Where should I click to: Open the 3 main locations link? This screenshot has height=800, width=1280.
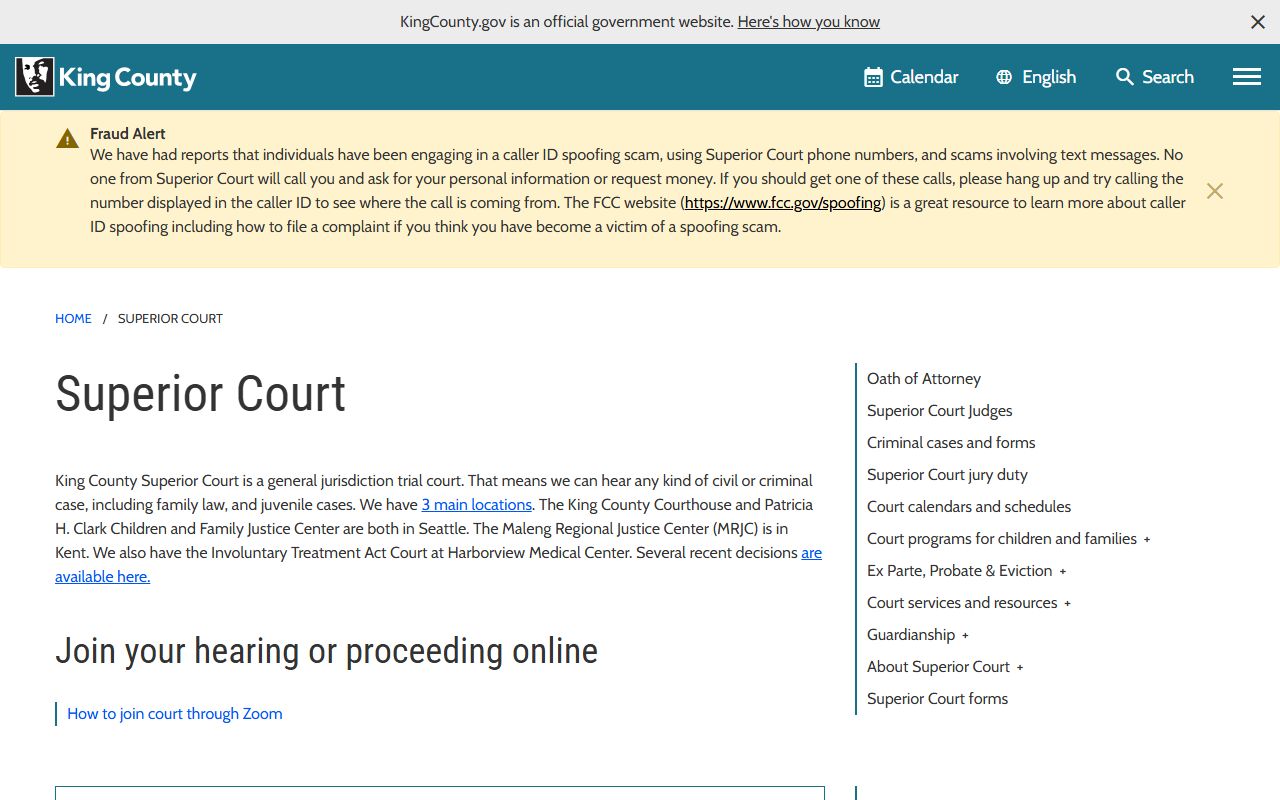[x=477, y=505]
